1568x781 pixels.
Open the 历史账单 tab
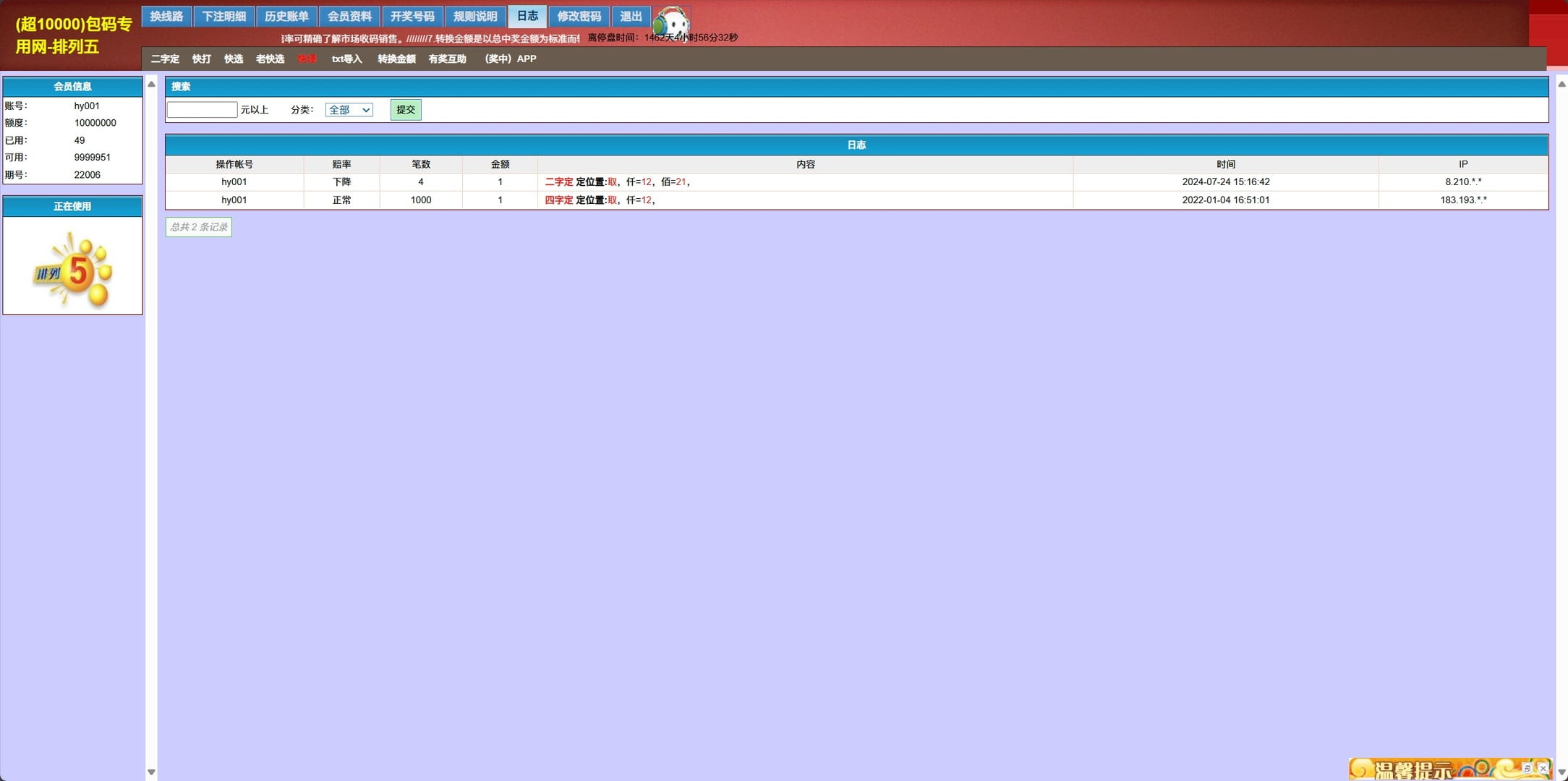[x=286, y=16]
